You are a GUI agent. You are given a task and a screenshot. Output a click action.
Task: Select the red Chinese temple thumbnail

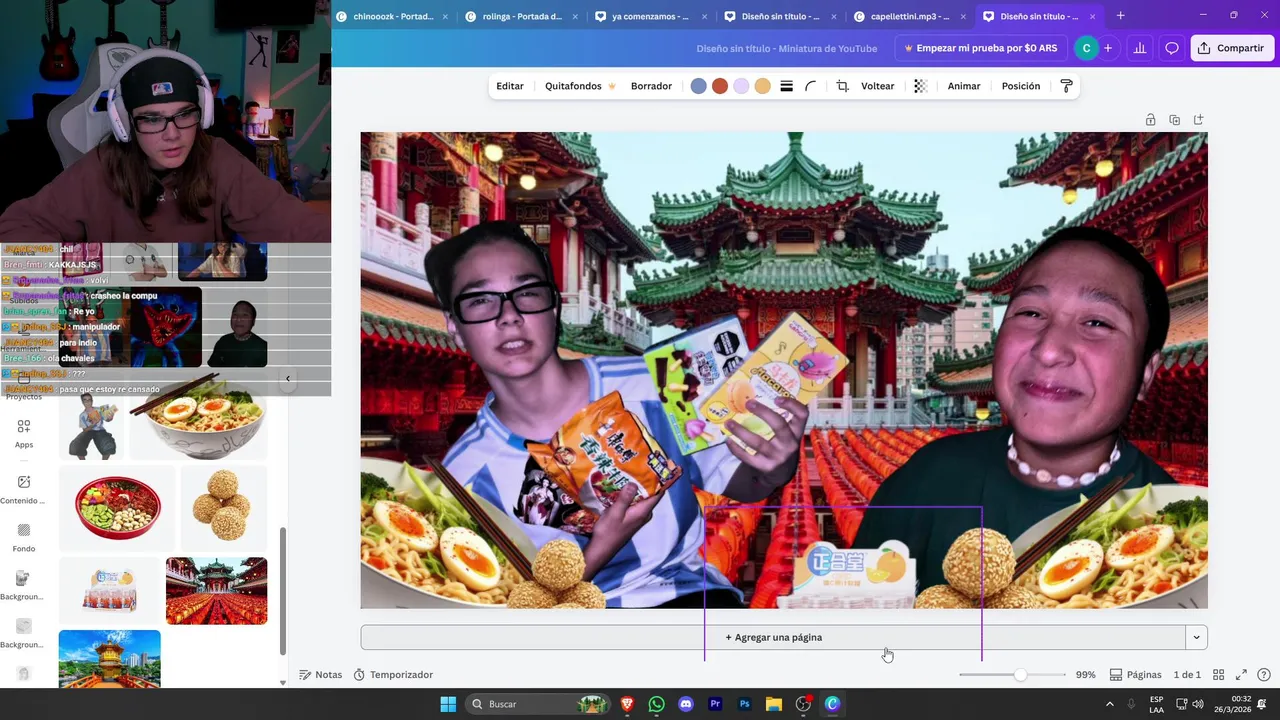coord(217,591)
